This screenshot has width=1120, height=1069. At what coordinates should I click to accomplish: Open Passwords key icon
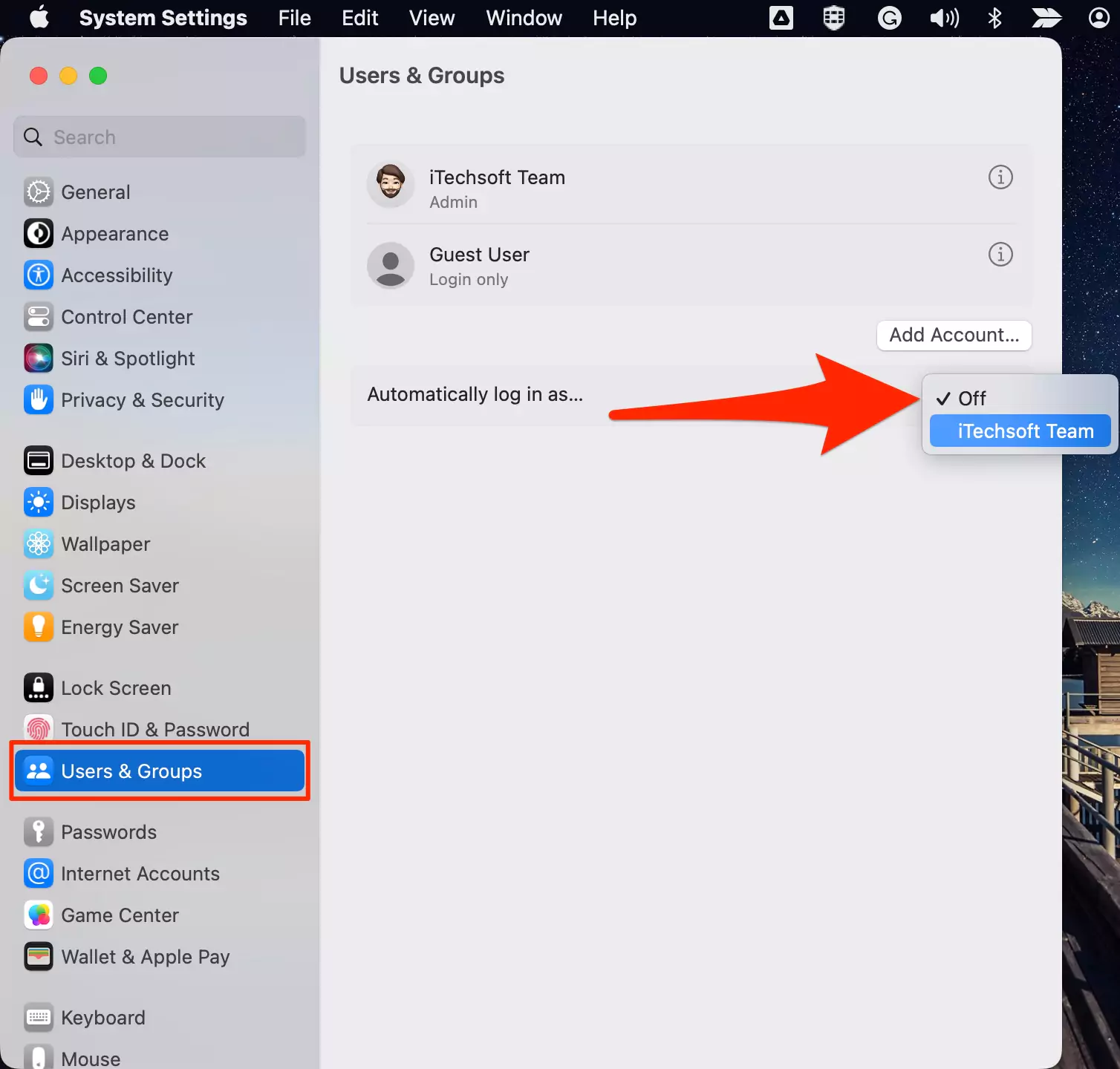(x=39, y=832)
